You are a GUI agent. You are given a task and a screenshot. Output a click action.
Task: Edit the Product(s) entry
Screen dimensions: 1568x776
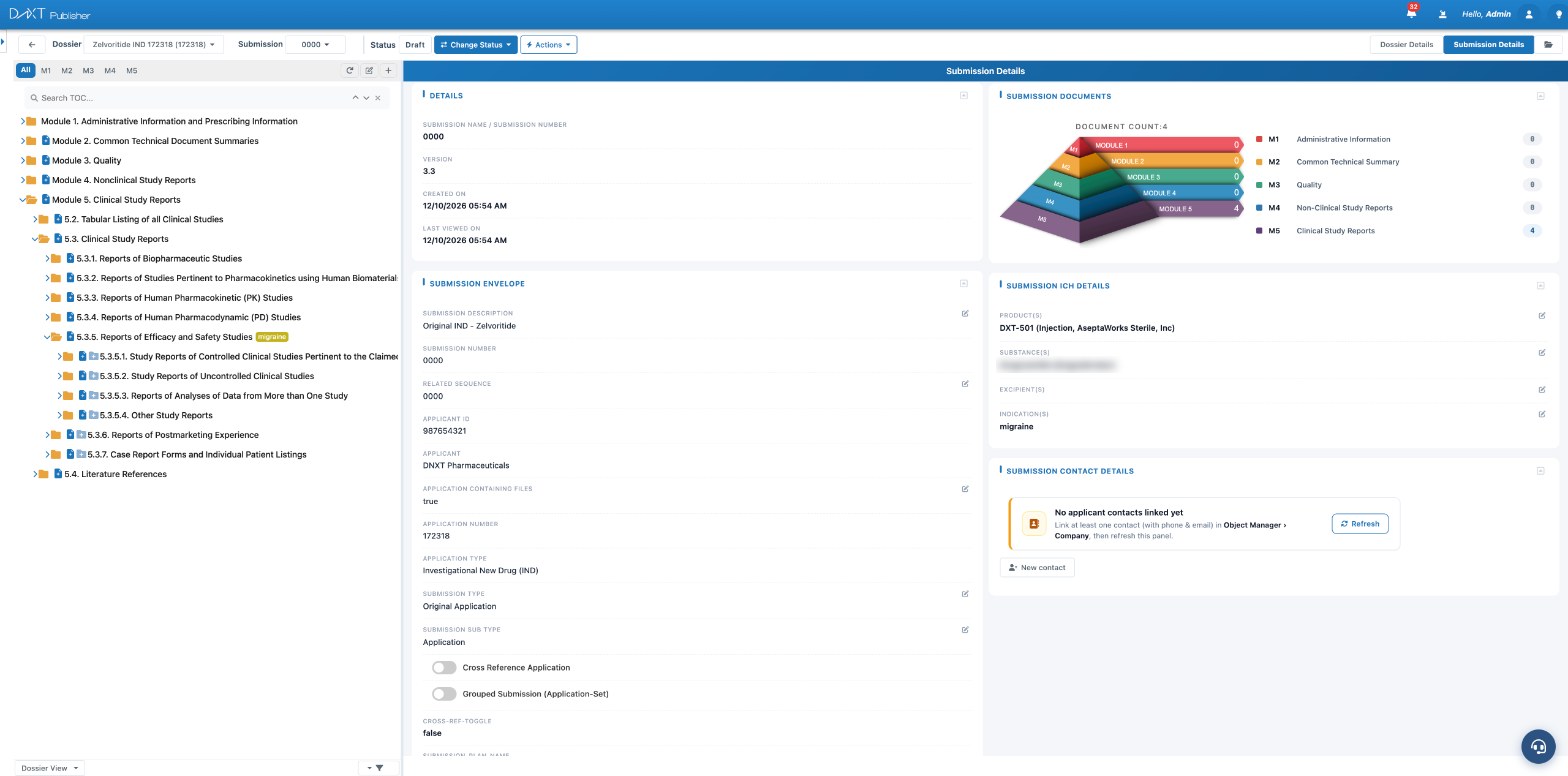coord(1542,315)
